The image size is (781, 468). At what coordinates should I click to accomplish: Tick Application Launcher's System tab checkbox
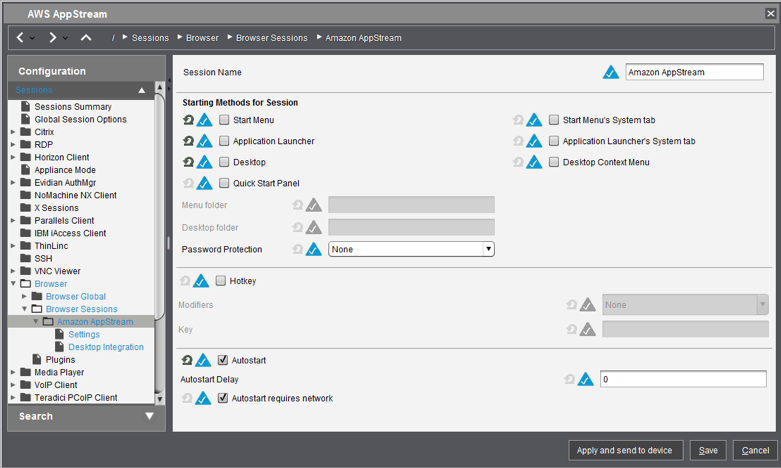554,141
